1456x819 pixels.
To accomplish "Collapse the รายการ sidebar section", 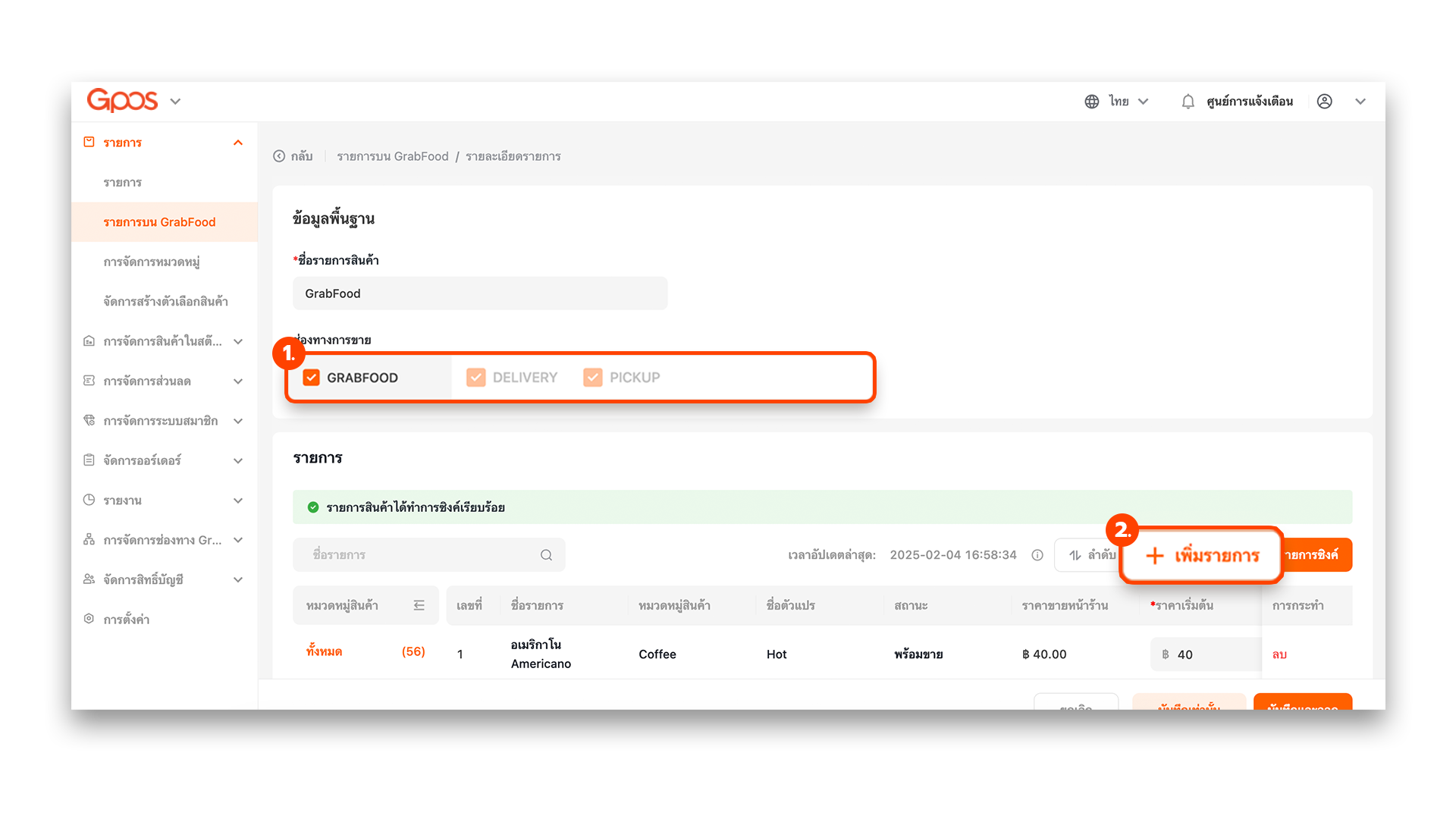I will tap(238, 143).
